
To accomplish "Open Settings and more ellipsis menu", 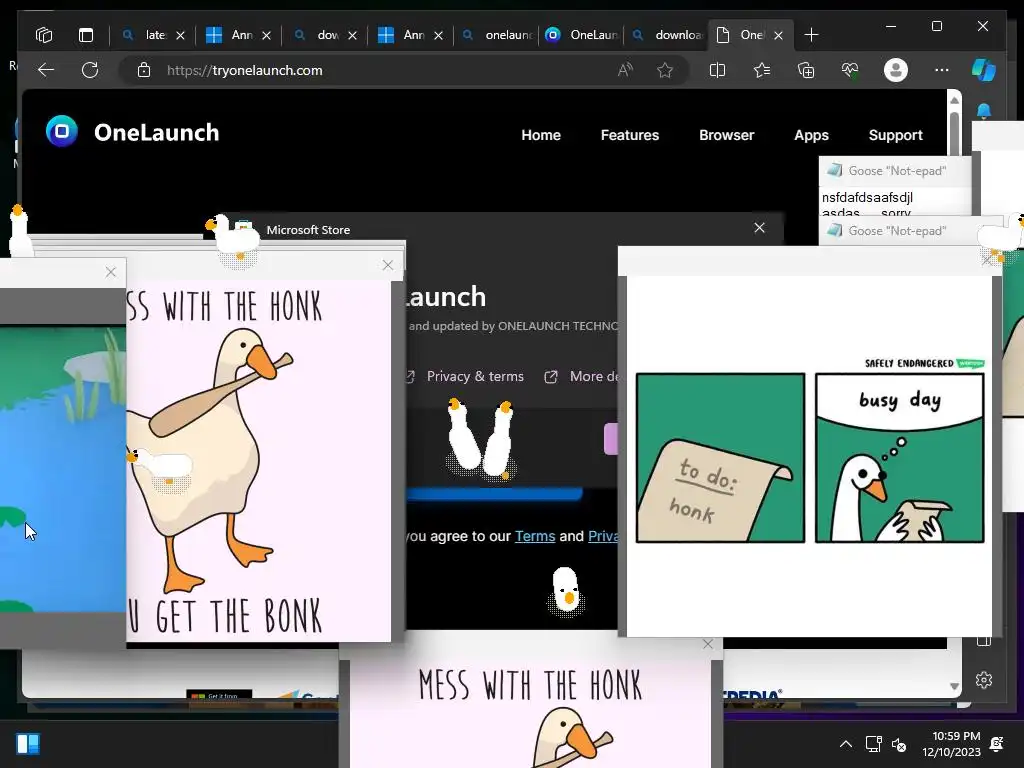I will (941, 70).
